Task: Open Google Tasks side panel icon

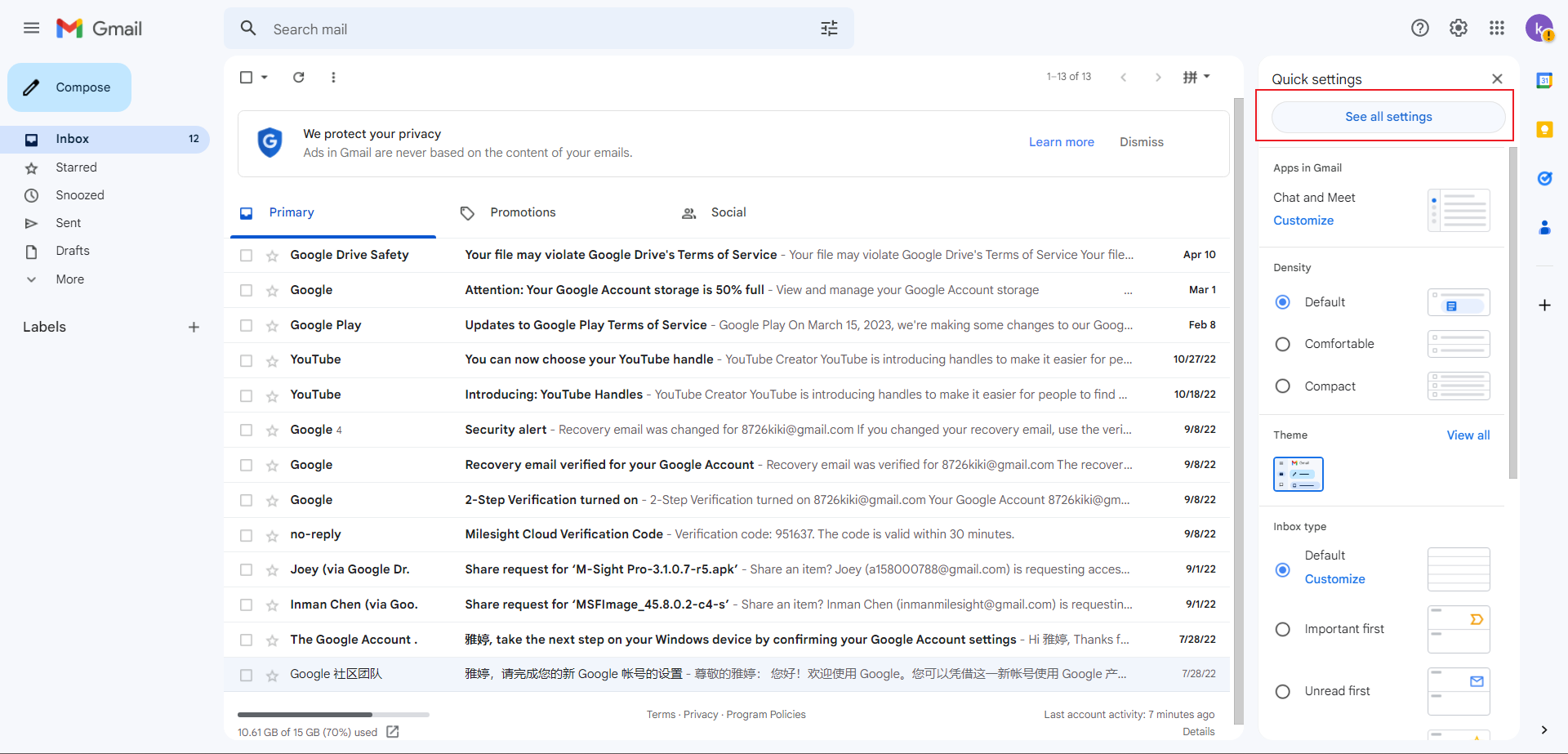Action: pyautogui.click(x=1544, y=178)
